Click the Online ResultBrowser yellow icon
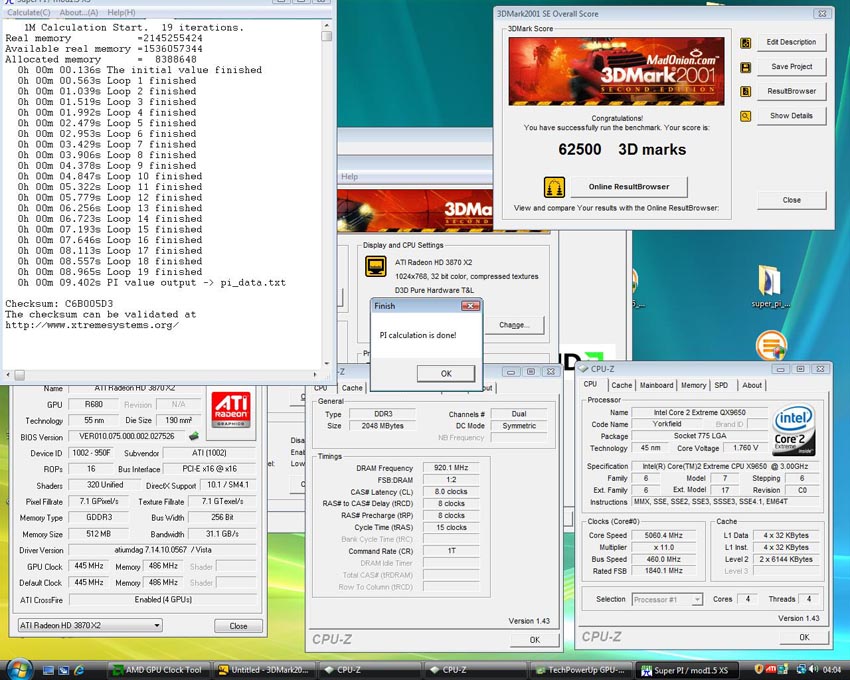The height and width of the screenshot is (680, 850). pyautogui.click(x=554, y=187)
